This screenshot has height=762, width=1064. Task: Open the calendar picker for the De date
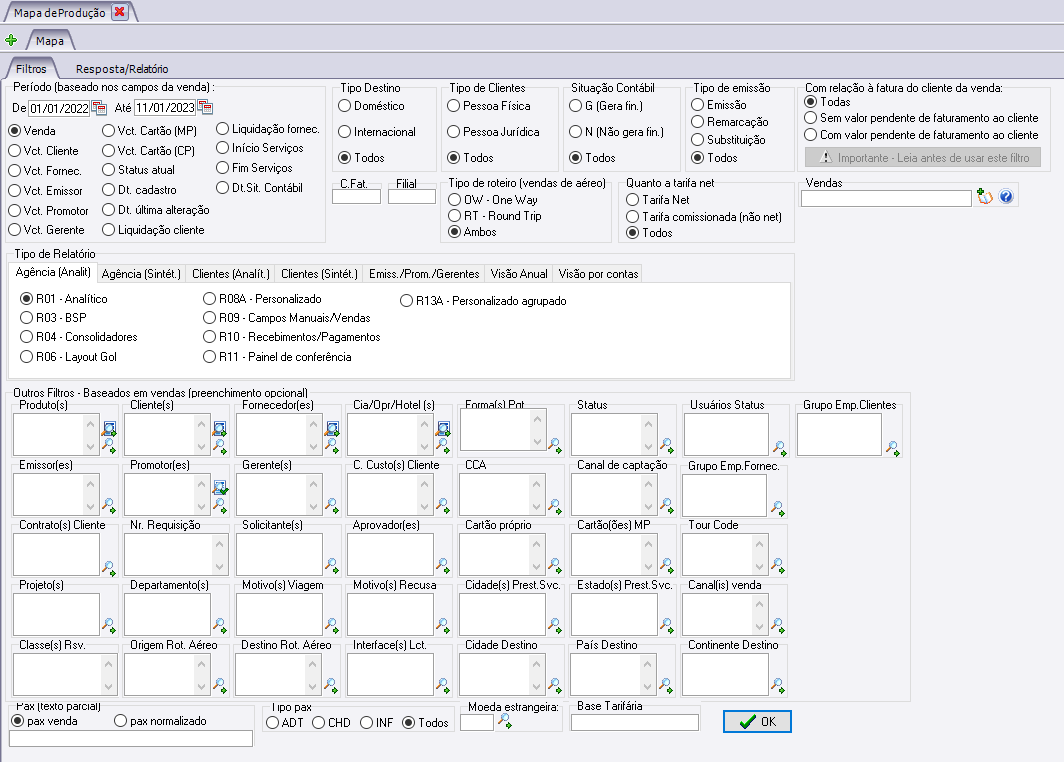tap(99, 108)
